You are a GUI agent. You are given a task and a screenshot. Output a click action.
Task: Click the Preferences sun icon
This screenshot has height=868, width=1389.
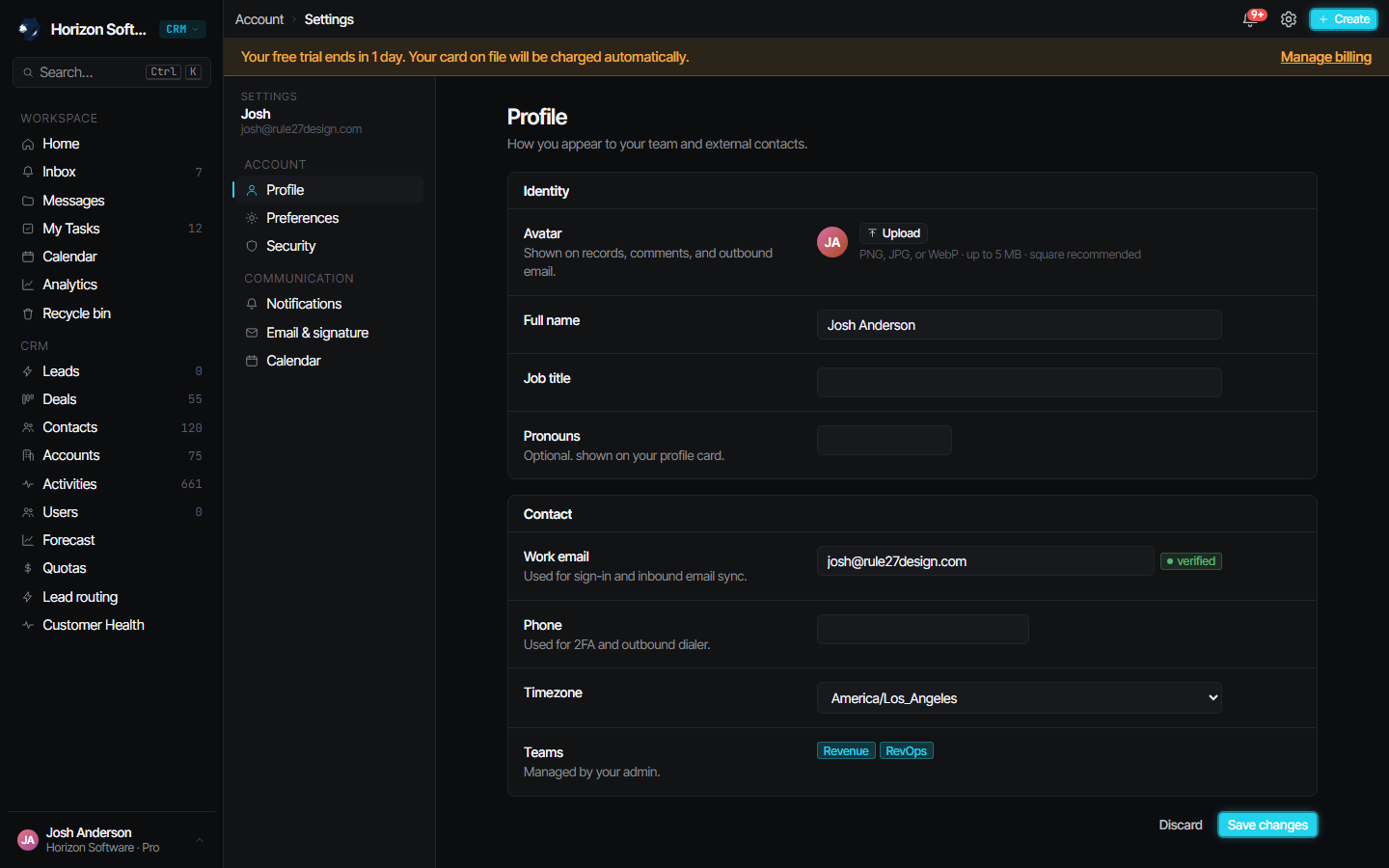(x=252, y=218)
